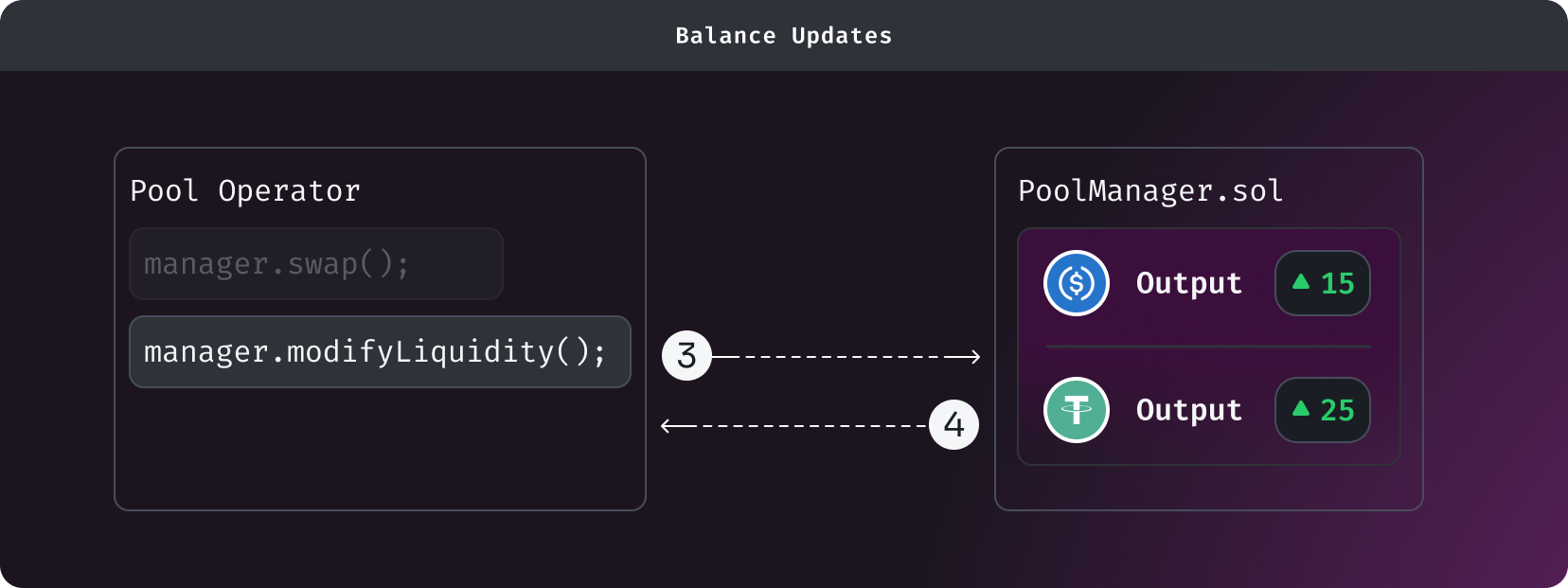Click the blue USDC coin icon

(x=1077, y=283)
